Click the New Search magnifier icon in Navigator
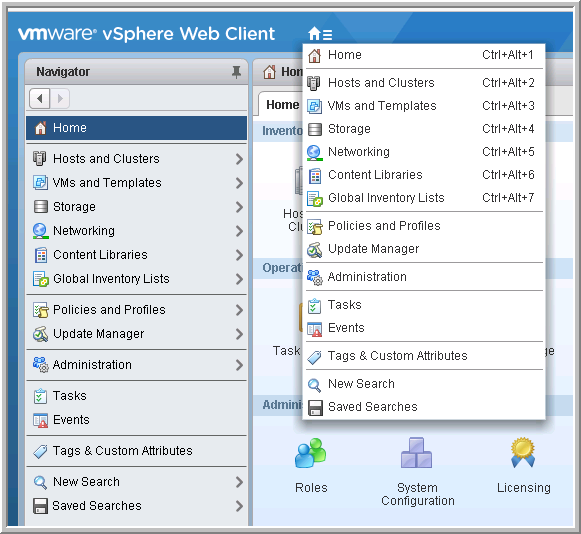Screen dimensions: 581x534 point(40,482)
